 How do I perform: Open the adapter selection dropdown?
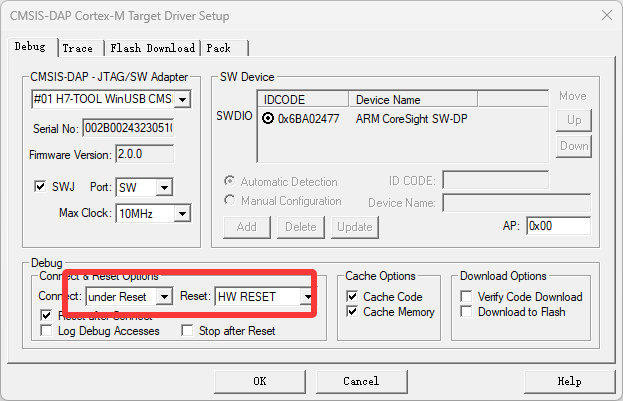point(181,100)
